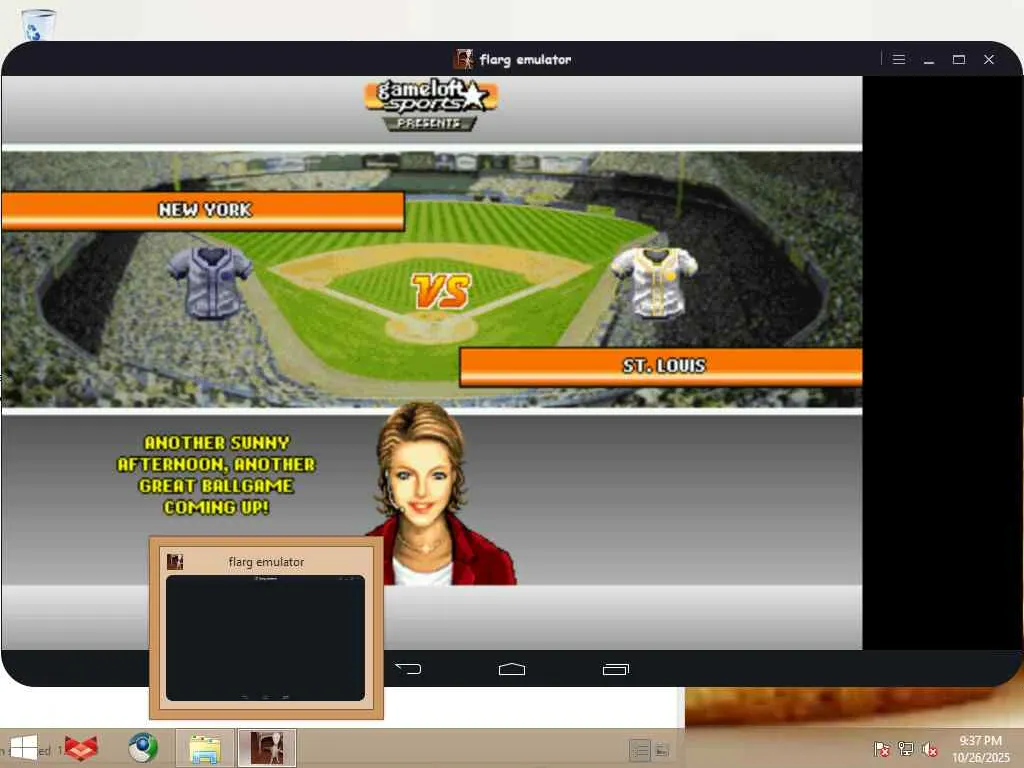Image resolution: width=1024 pixels, height=768 pixels.
Task: Open the Chromium browser taskbar icon
Action: point(142,748)
